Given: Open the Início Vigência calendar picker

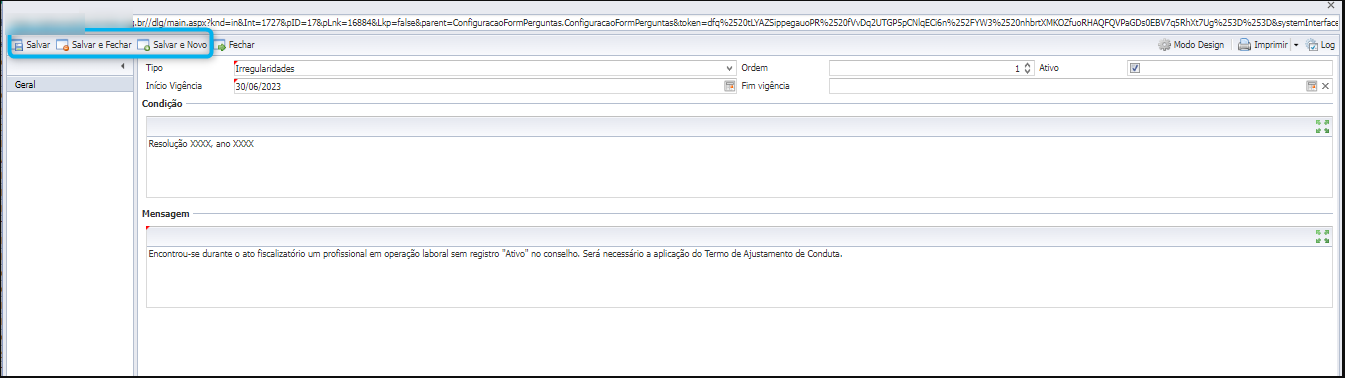Looking at the screenshot, I should point(729,87).
